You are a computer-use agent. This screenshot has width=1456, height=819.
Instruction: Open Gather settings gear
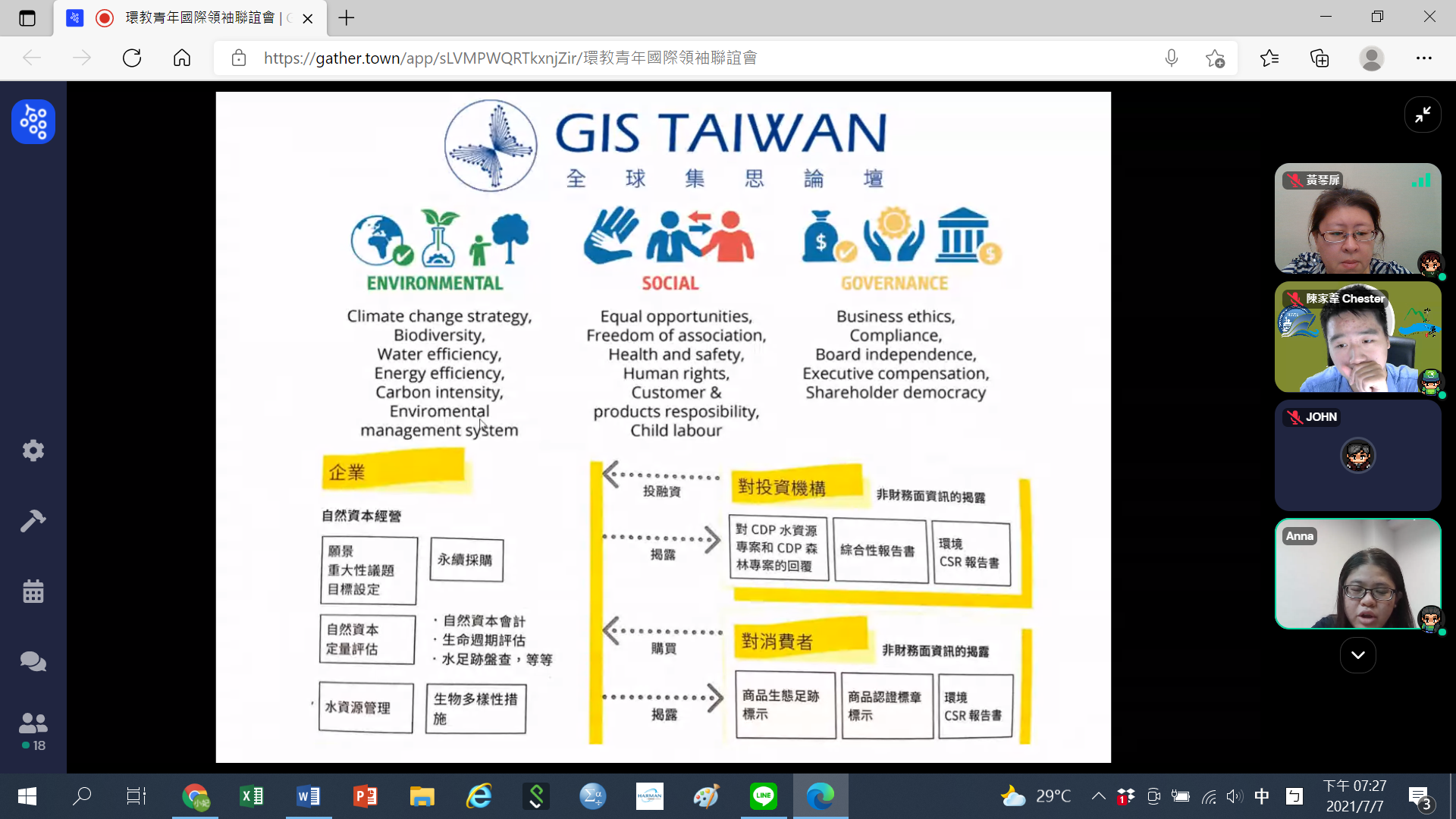point(33,450)
